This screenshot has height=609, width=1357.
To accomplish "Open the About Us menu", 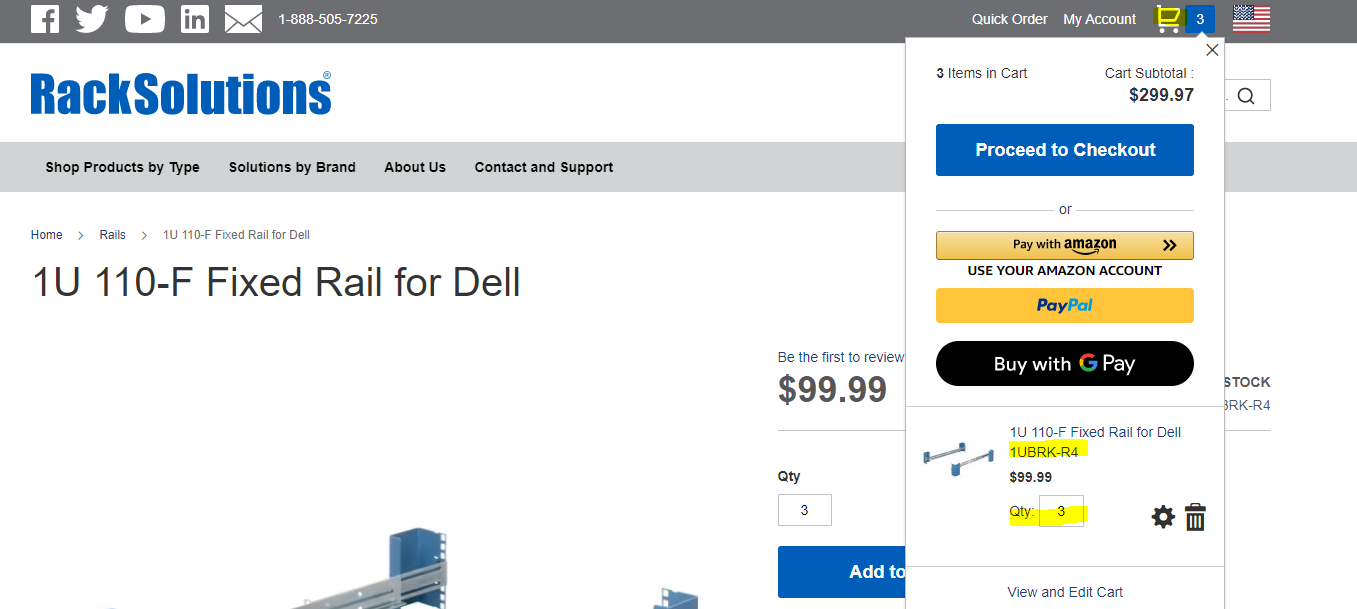I will click(415, 167).
